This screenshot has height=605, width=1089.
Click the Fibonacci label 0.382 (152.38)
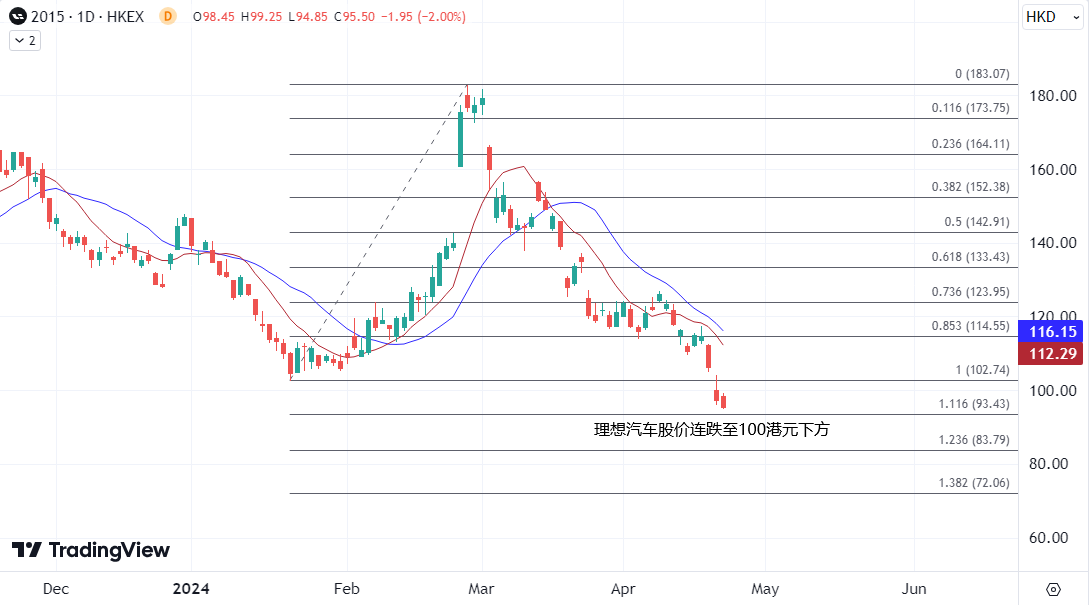[x=970, y=187]
